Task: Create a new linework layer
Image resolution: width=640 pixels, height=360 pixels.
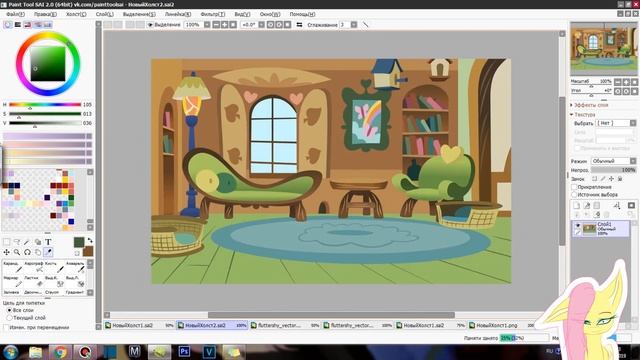Action: click(587, 206)
